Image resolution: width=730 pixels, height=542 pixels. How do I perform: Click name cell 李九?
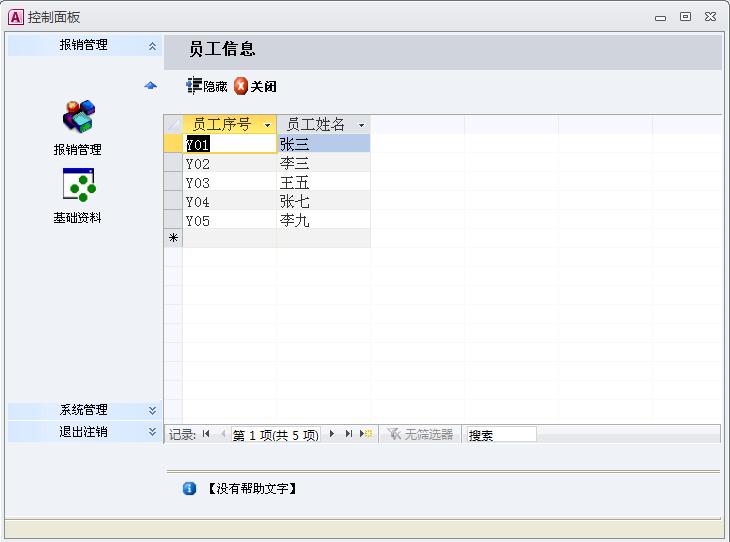point(324,220)
